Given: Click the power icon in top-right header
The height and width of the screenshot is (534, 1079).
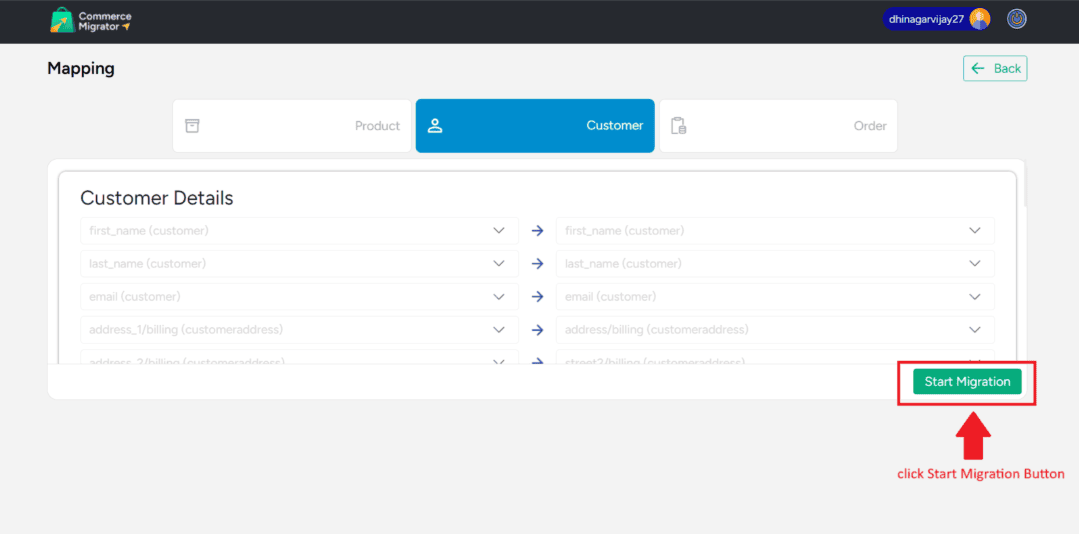Looking at the screenshot, I should pos(1016,19).
